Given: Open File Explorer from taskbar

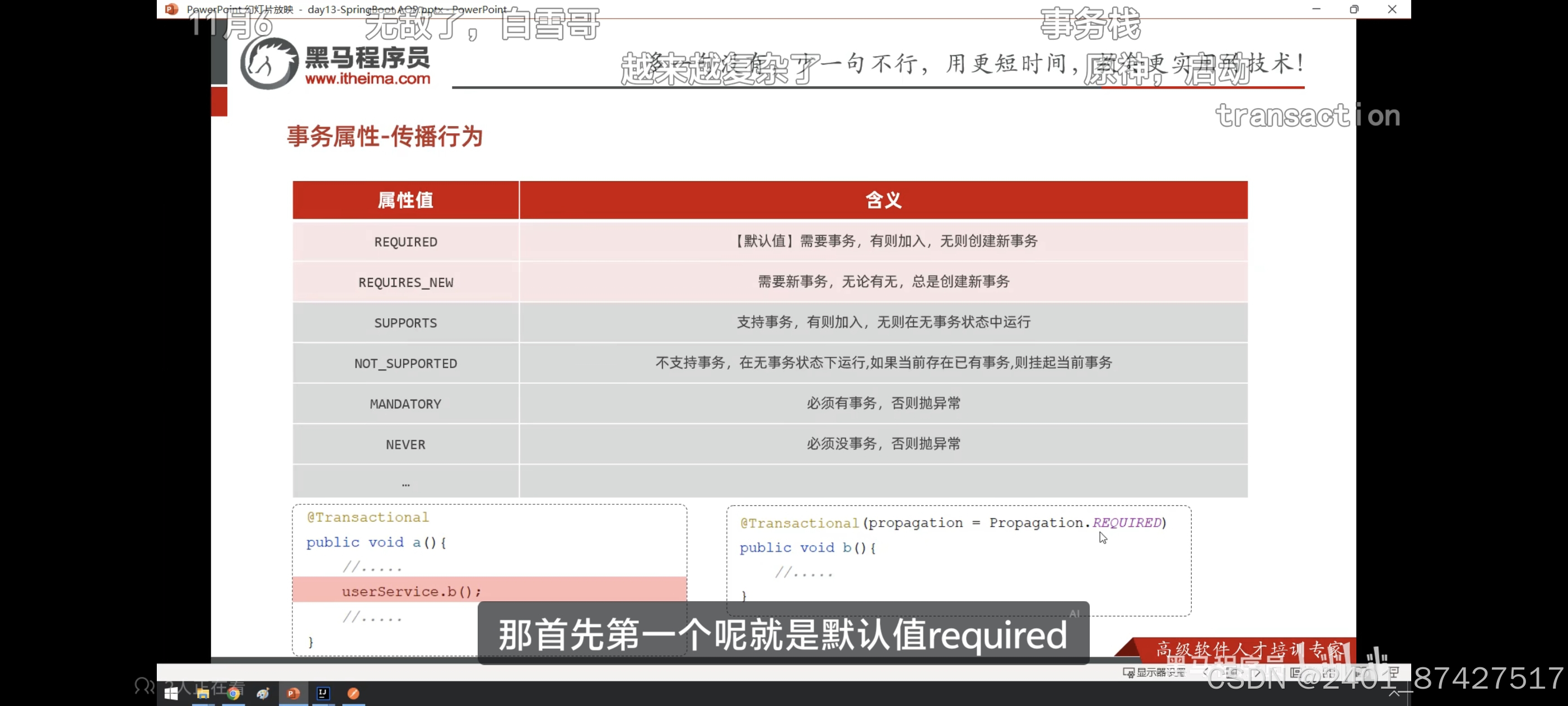Looking at the screenshot, I should (x=203, y=693).
